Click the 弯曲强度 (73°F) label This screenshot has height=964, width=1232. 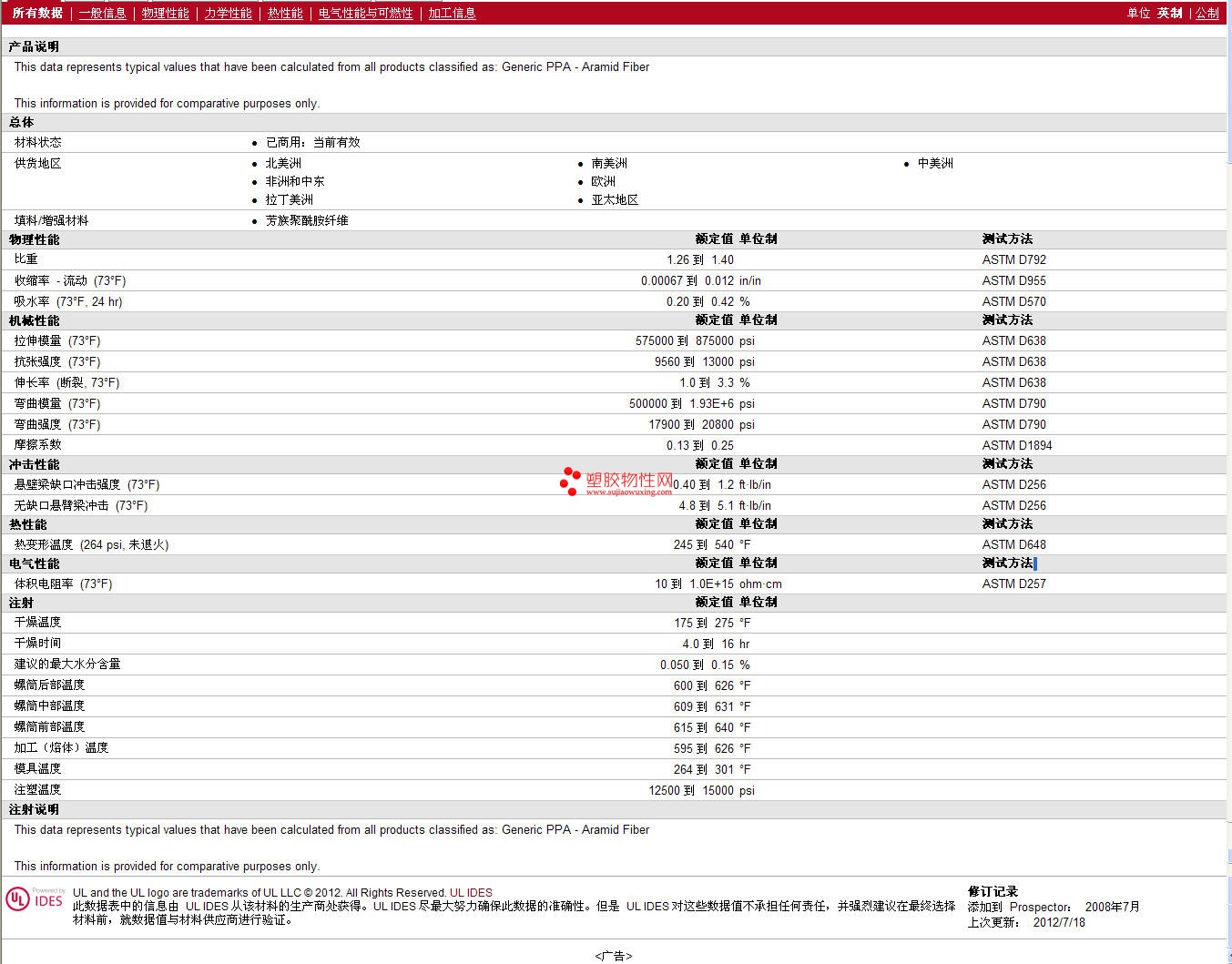[57, 424]
